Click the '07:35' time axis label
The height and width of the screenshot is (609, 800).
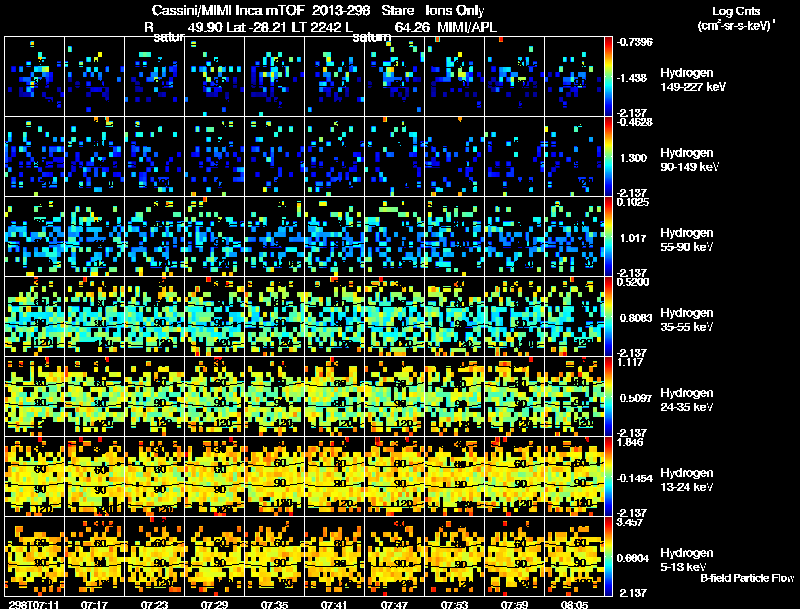tap(274, 605)
